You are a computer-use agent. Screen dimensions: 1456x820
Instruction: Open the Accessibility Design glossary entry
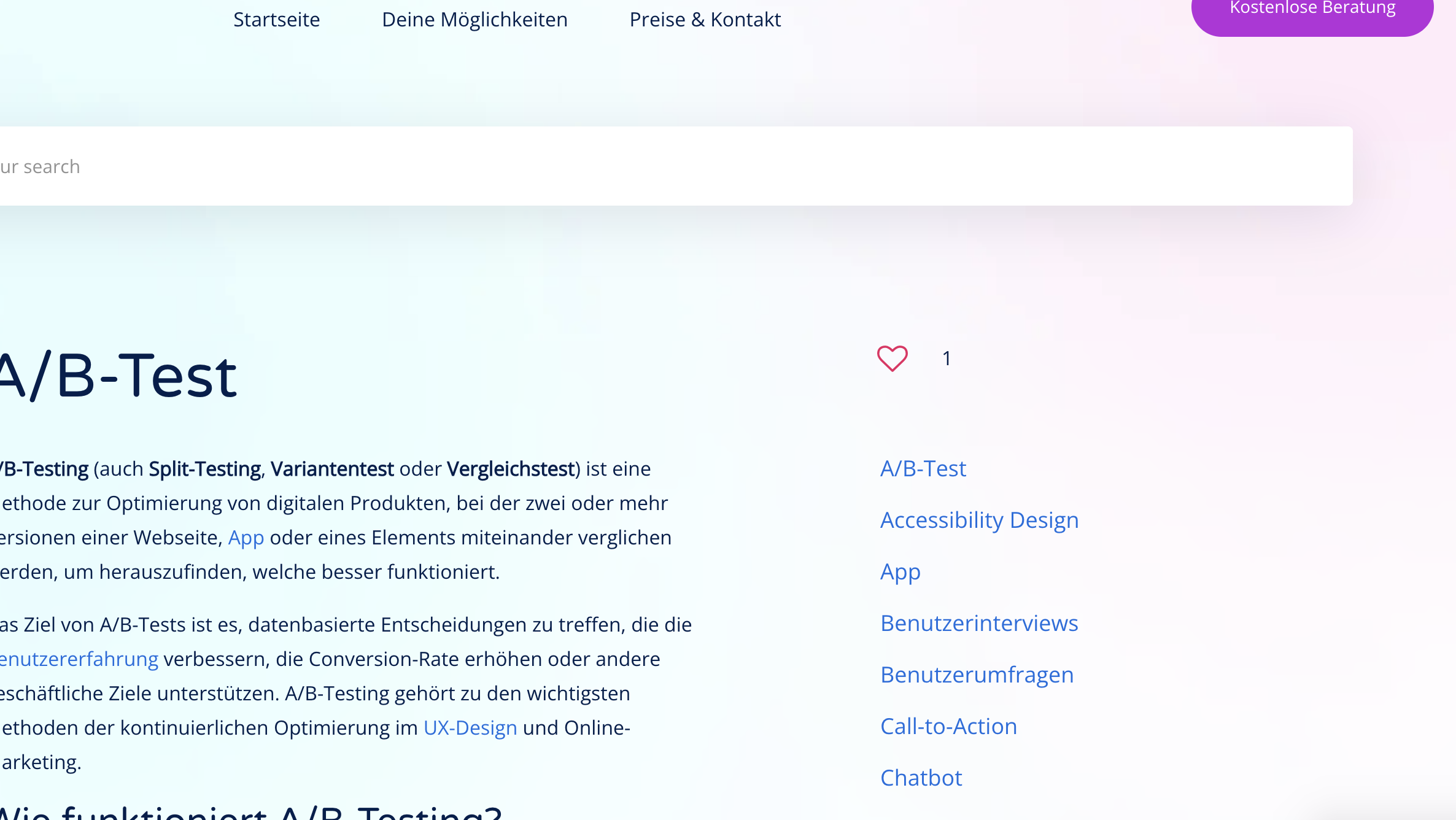pyautogui.click(x=979, y=520)
